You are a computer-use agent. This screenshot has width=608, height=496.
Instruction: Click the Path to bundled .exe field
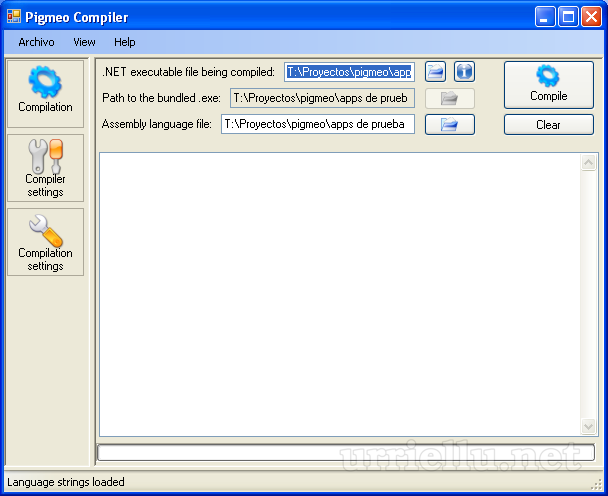click(322, 98)
